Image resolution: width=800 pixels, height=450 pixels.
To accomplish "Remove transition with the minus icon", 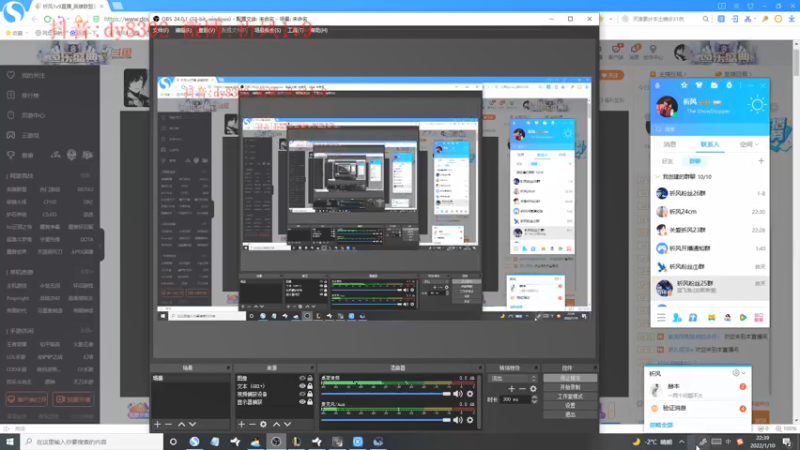I will [522, 388].
